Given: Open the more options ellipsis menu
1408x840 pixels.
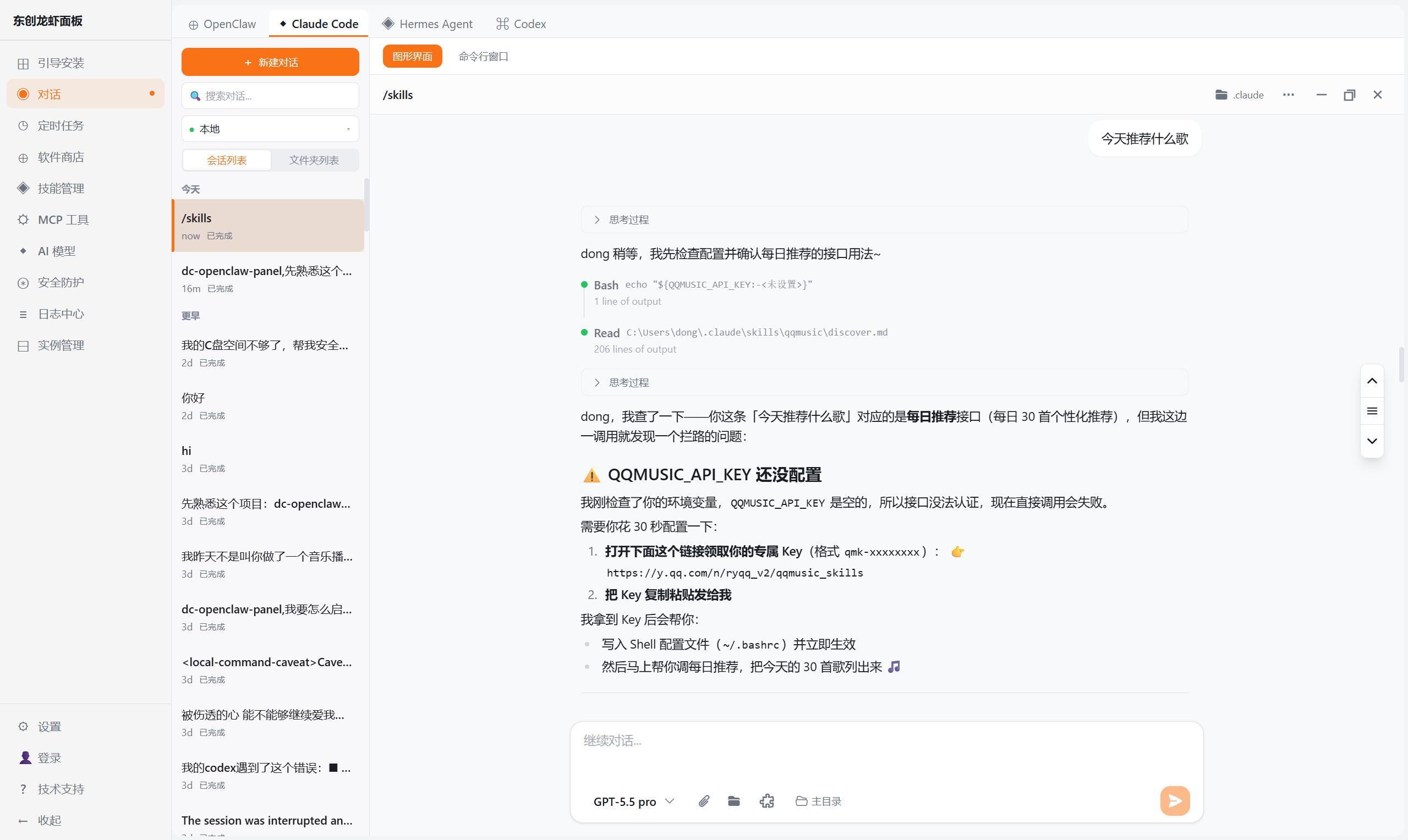Looking at the screenshot, I should (x=1289, y=95).
